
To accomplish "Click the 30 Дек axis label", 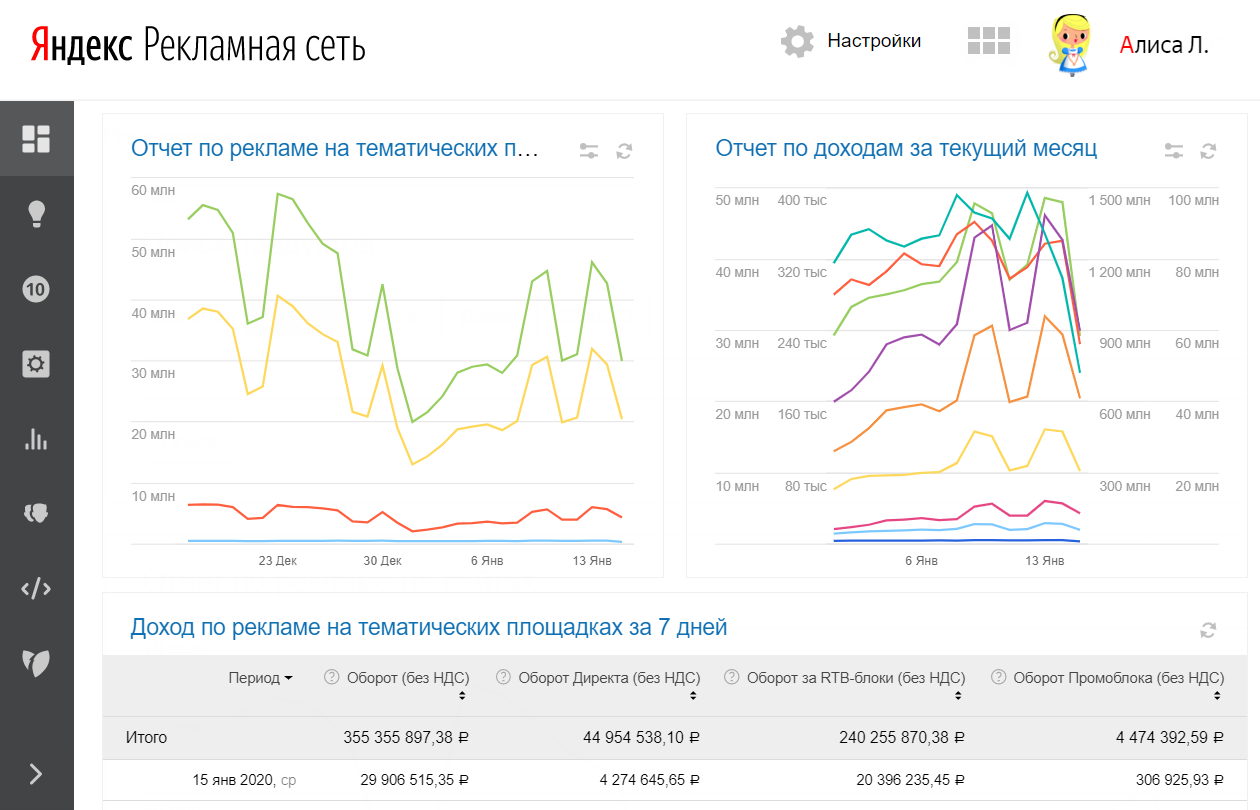I will tap(382, 560).
